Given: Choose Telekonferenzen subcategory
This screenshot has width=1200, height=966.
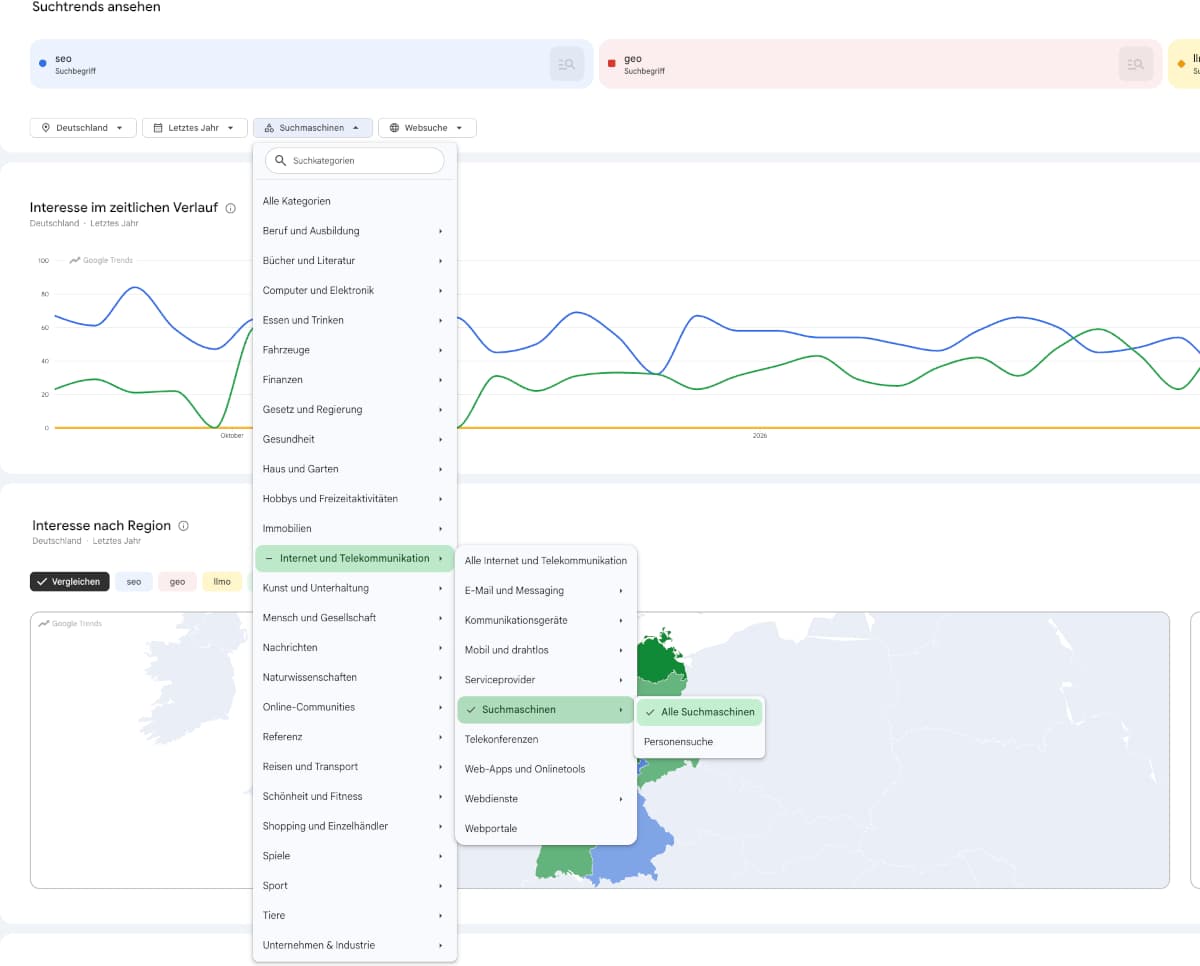Looking at the screenshot, I should point(546,739).
